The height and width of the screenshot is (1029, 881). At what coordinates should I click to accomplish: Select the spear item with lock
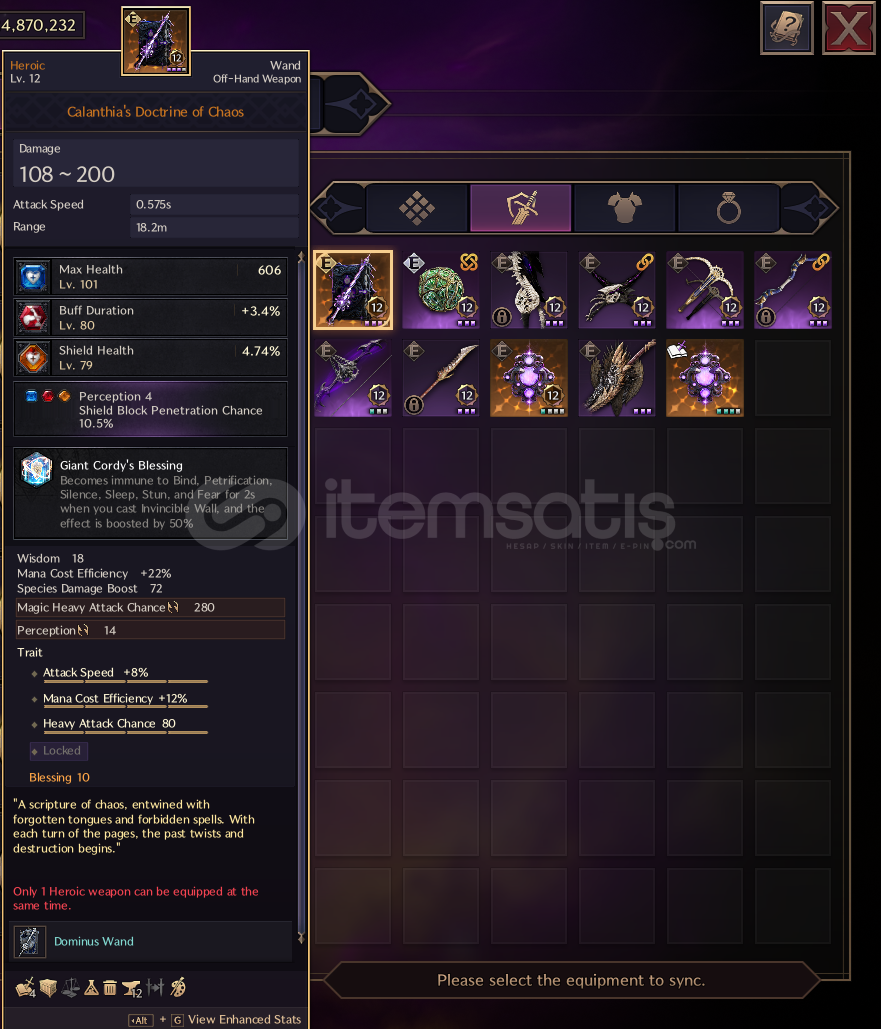click(x=441, y=377)
